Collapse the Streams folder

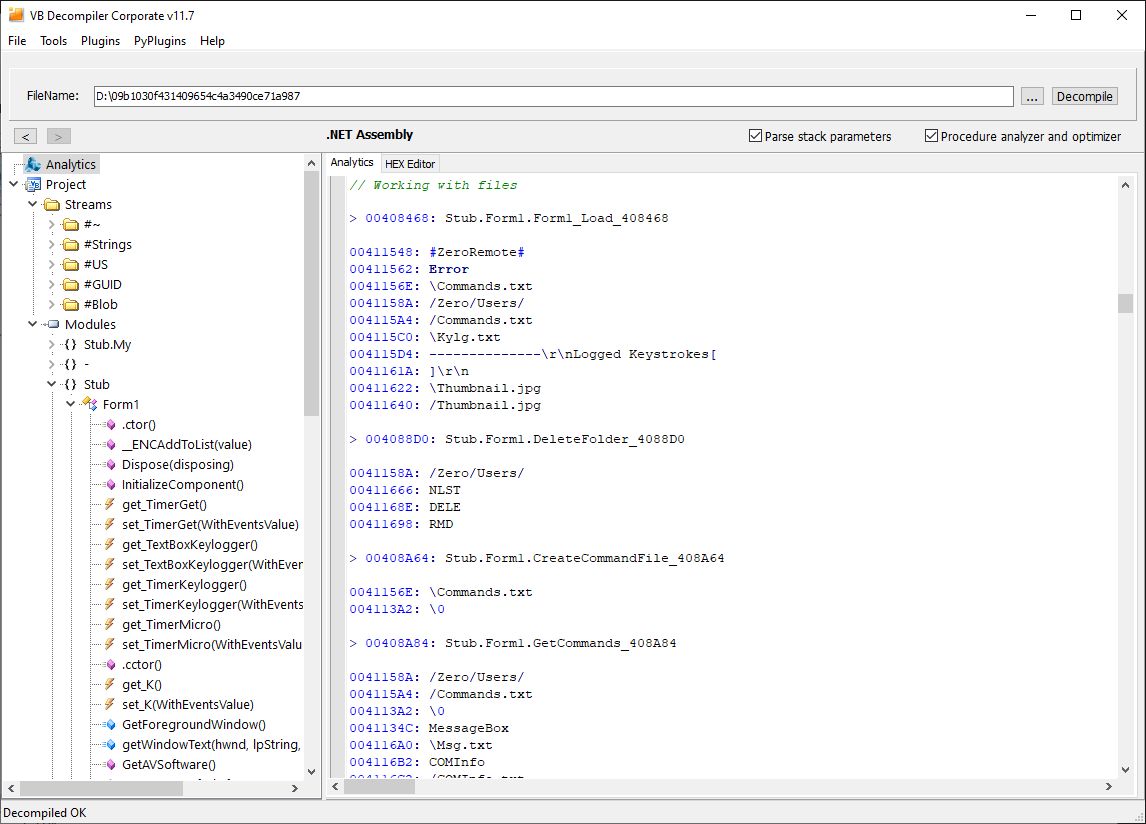coord(33,205)
